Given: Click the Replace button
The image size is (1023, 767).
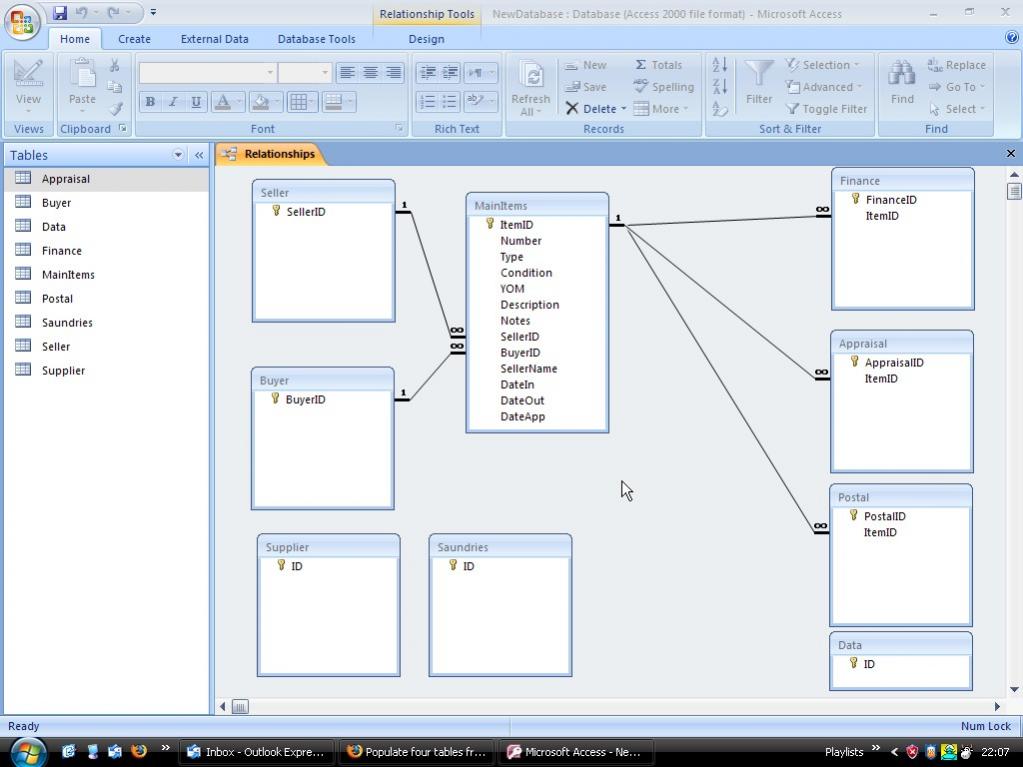Looking at the screenshot, I should pos(956,65).
